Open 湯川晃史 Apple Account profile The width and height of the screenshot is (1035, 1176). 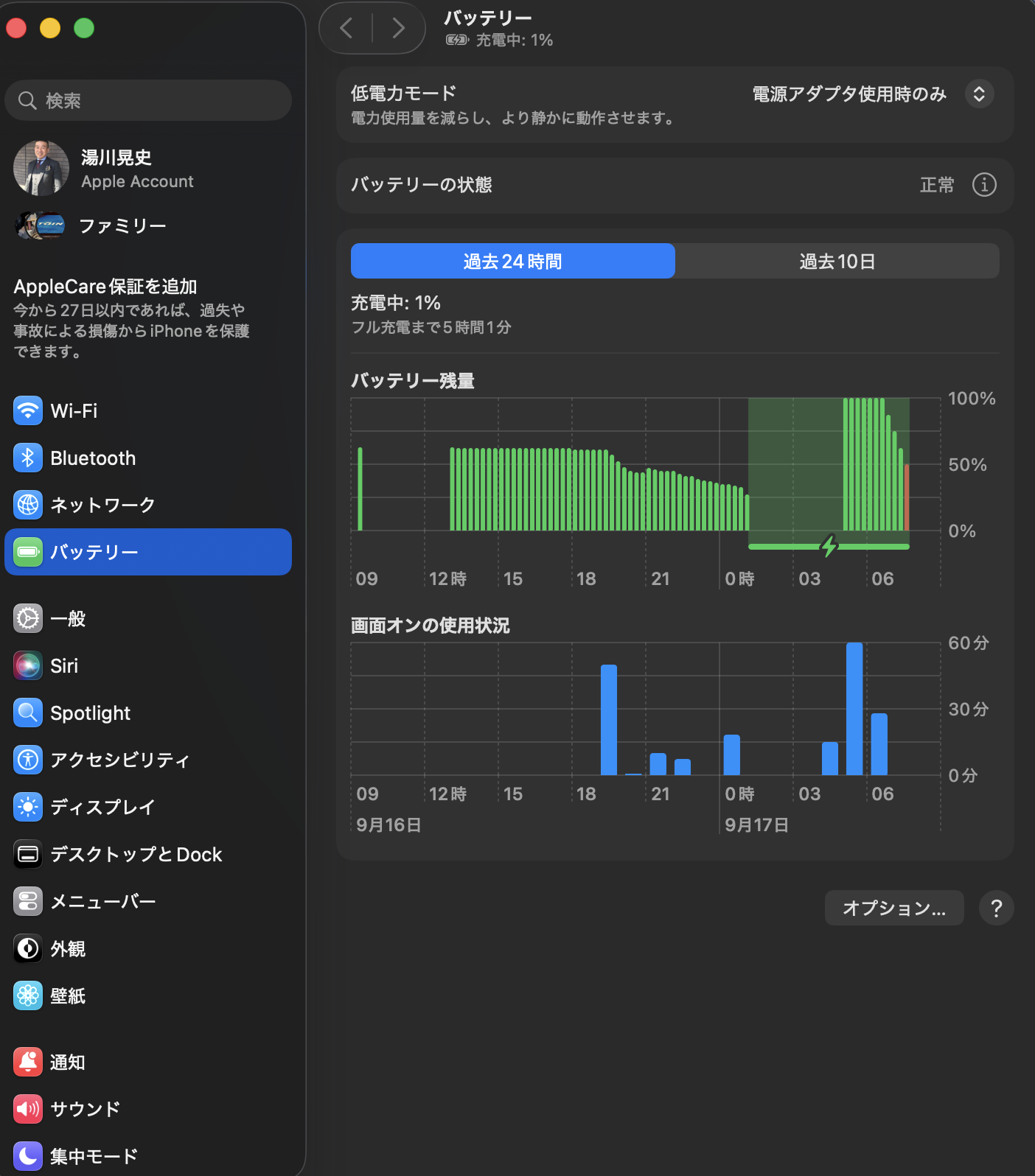(147, 169)
